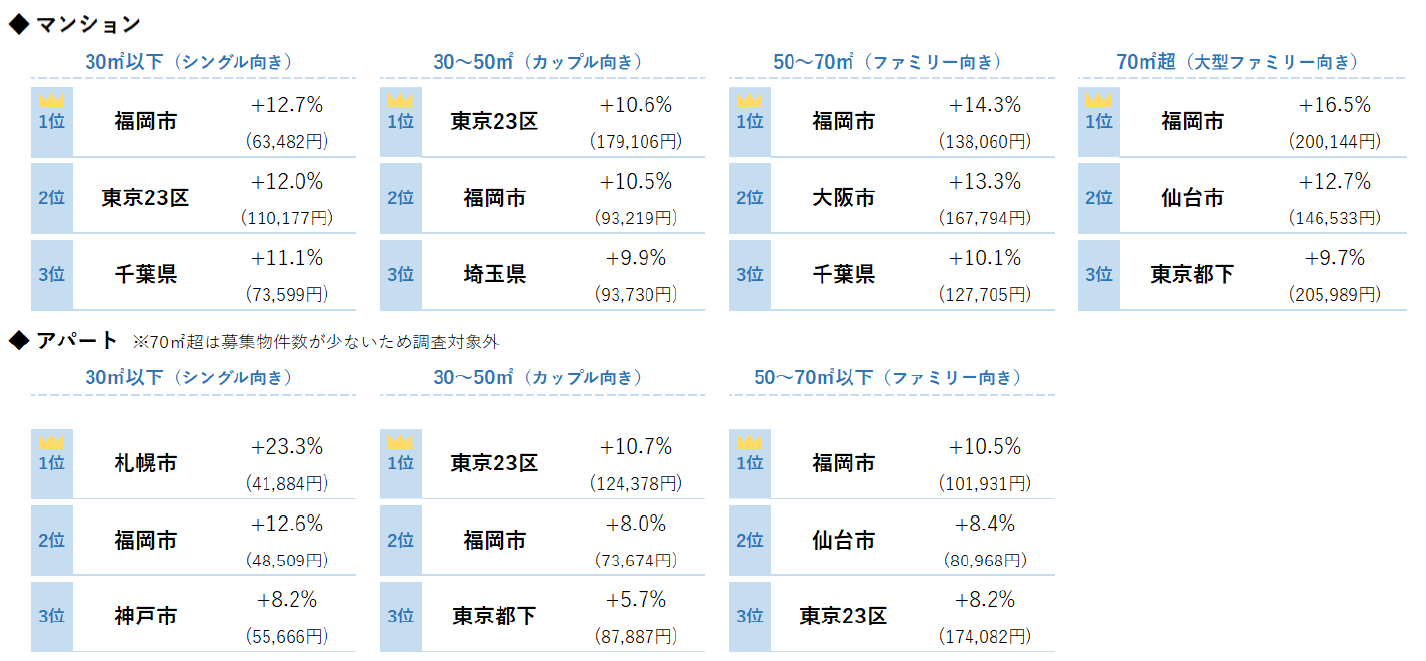Select the crown next to 福岡市 +12.7%
This screenshot has height=661, width=1426.
click(51, 100)
